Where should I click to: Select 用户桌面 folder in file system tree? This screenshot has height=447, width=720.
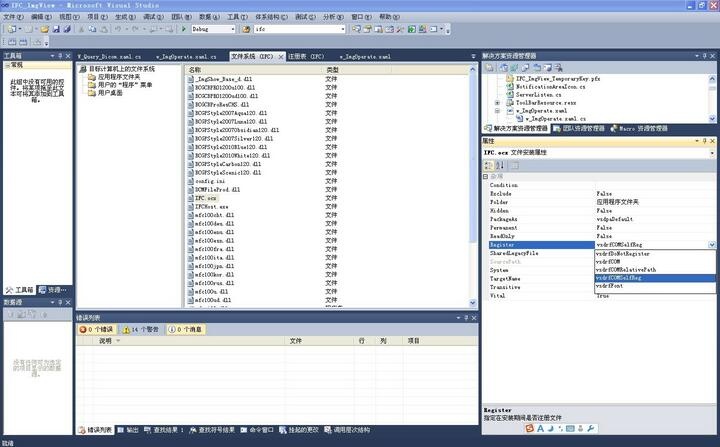click(110, 93)
